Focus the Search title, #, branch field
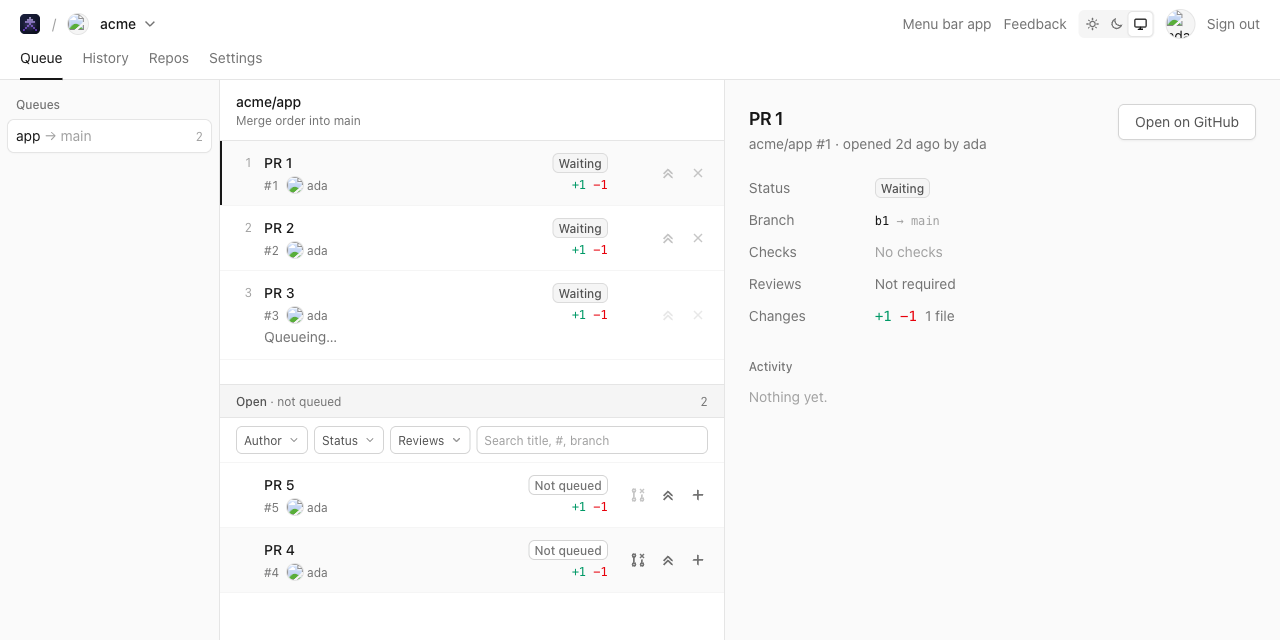 [592, 440]
